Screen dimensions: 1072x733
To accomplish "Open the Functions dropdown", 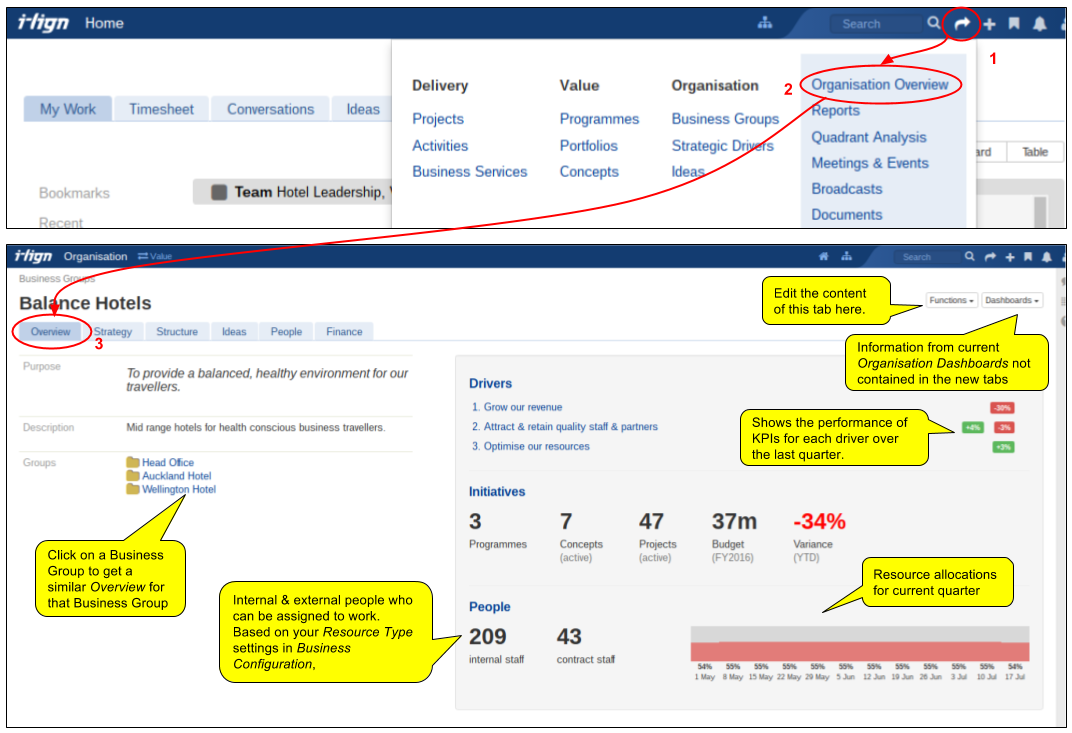I will click(951, 300).
